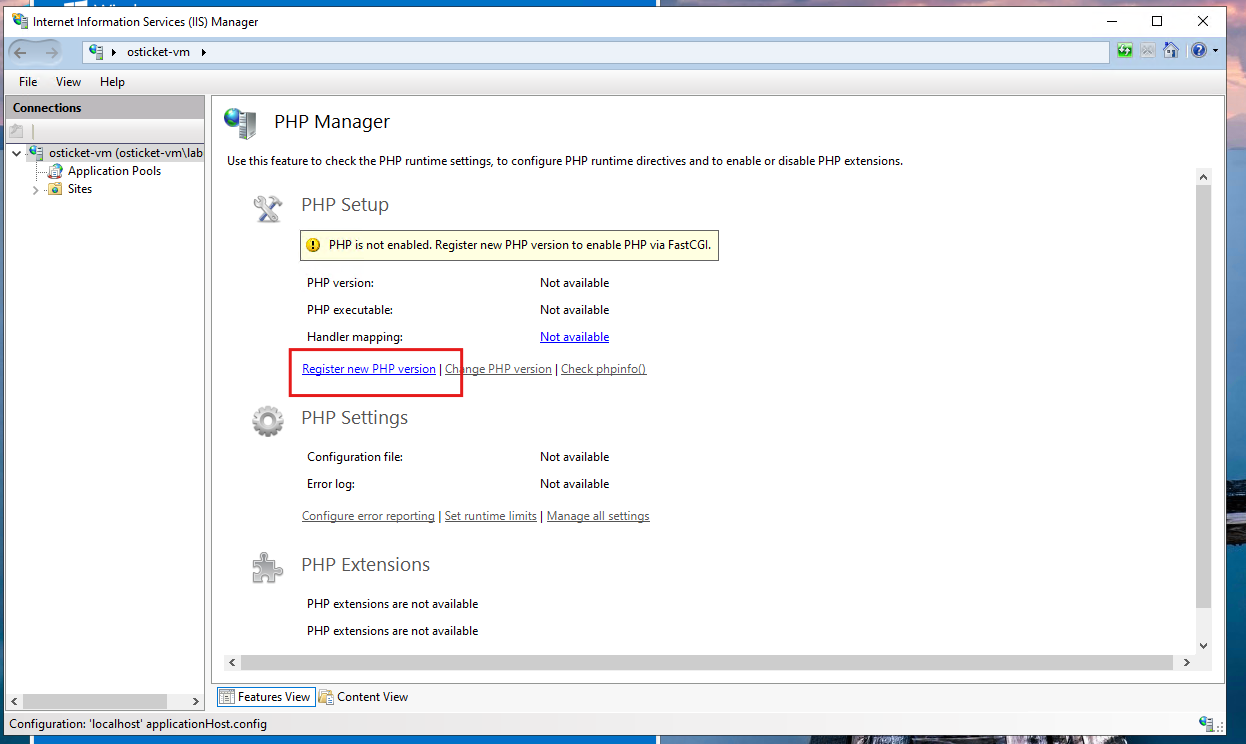Click the Handler mapping Not available link
Viewport: 1246px width, 744px height.
tap(574, 337)
